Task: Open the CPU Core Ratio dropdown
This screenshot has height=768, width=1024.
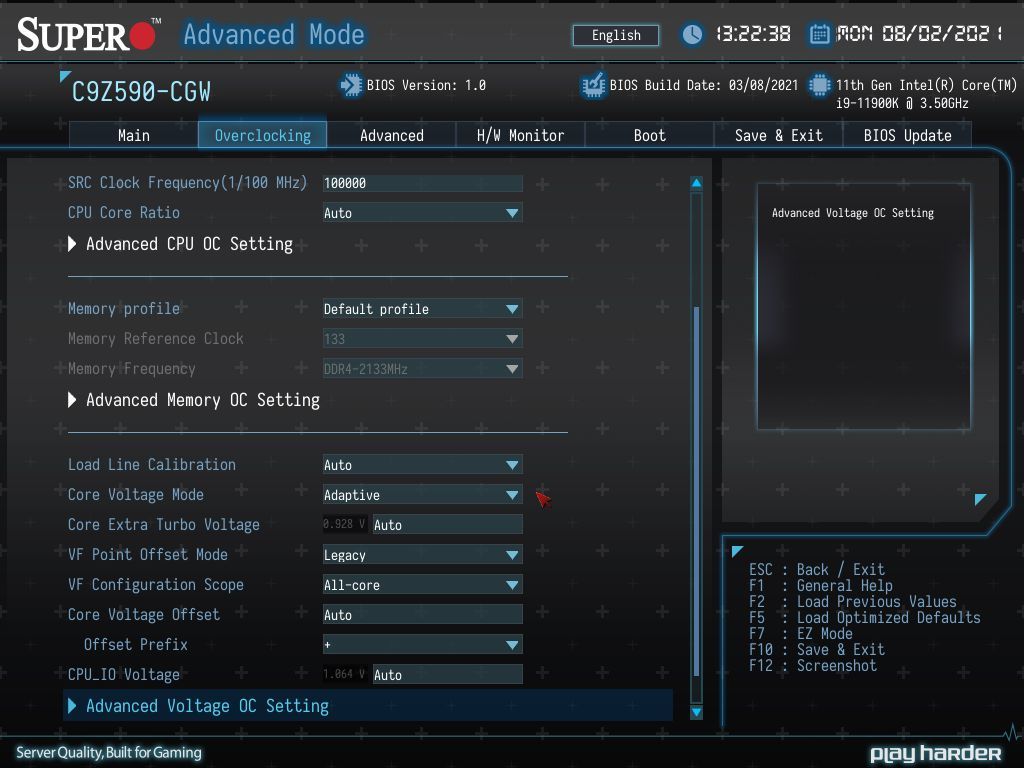Action: pos(423,213)
